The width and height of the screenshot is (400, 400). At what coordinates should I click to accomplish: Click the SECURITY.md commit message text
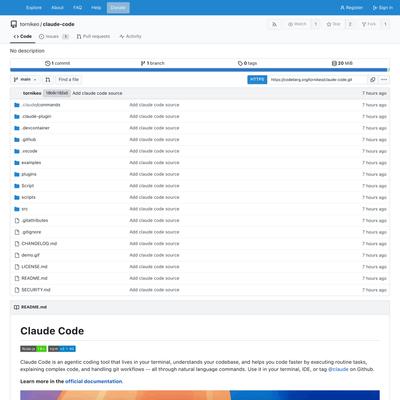[x=154, y=290]
